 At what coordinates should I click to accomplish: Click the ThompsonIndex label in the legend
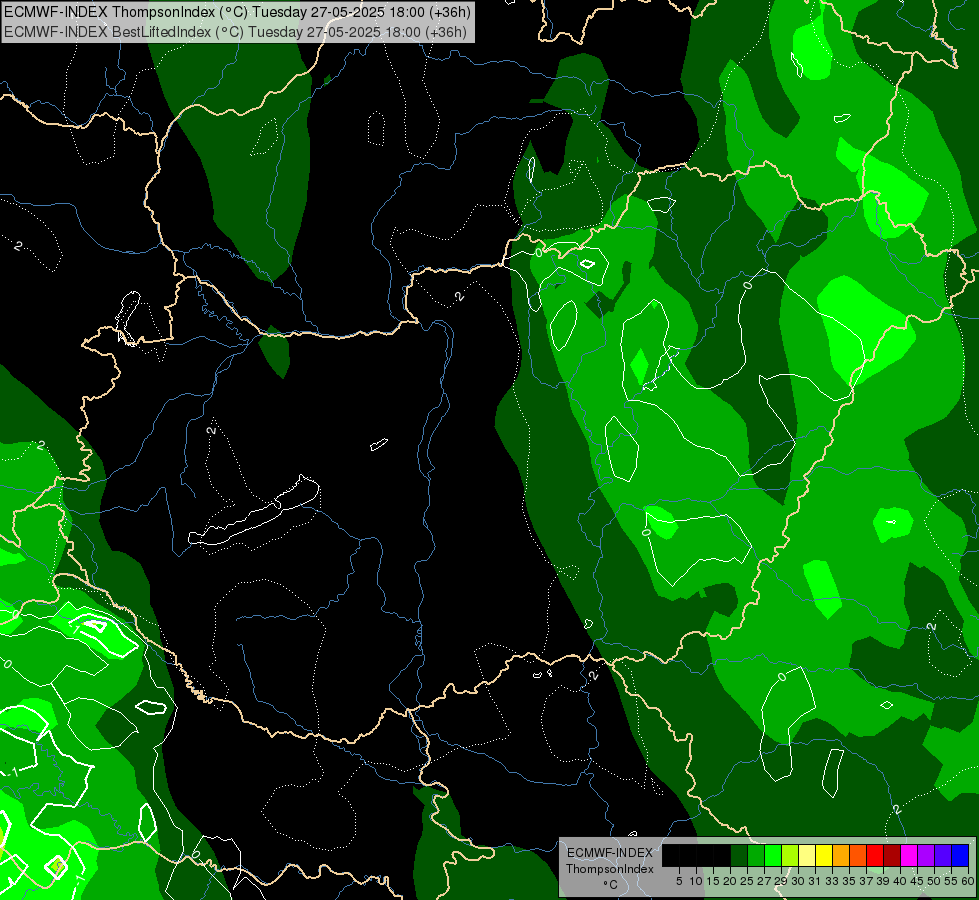pos(609,869)
